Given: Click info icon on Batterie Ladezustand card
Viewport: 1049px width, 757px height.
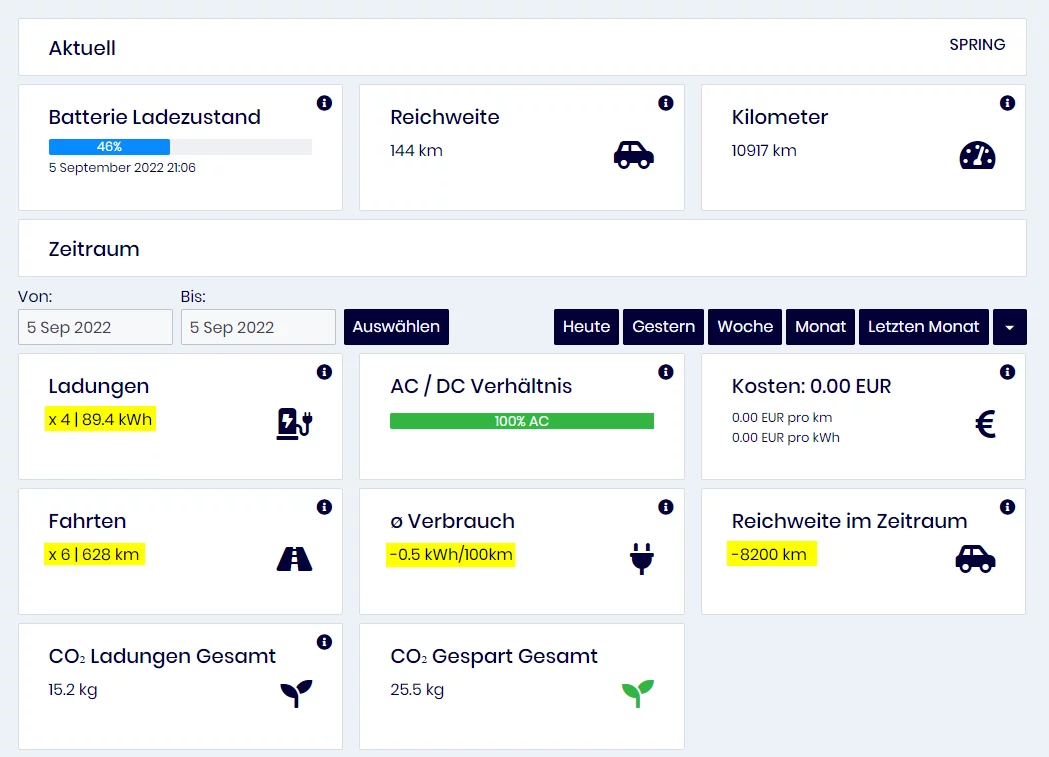Looking at the screenshot, I should click(x=324, y=103).
